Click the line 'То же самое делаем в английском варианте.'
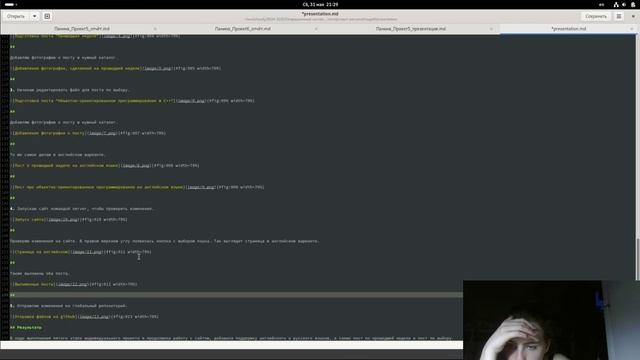Viewport: 640px width, 360px height. click(x=58, y=155)
